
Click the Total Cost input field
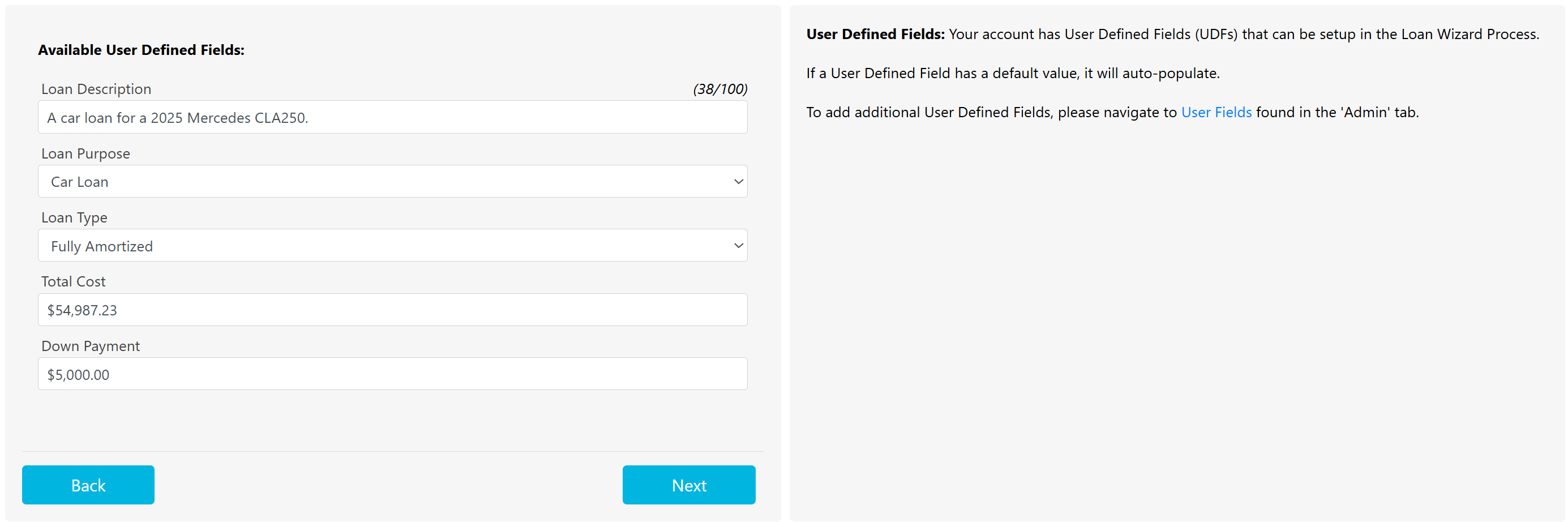pos(392,310)
